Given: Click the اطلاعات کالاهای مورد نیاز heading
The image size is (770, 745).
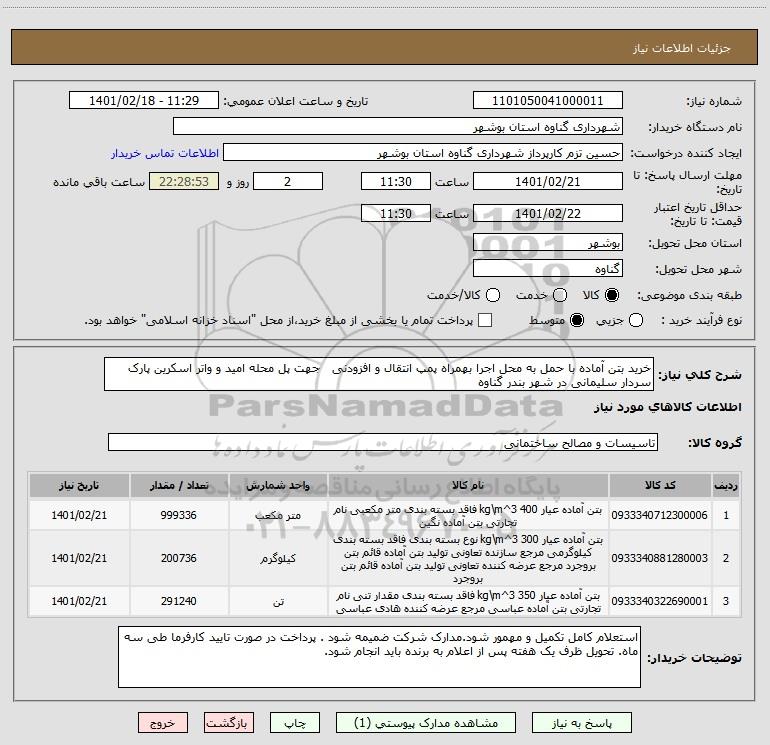Looking at the screenshot, I should pos(668,407).
